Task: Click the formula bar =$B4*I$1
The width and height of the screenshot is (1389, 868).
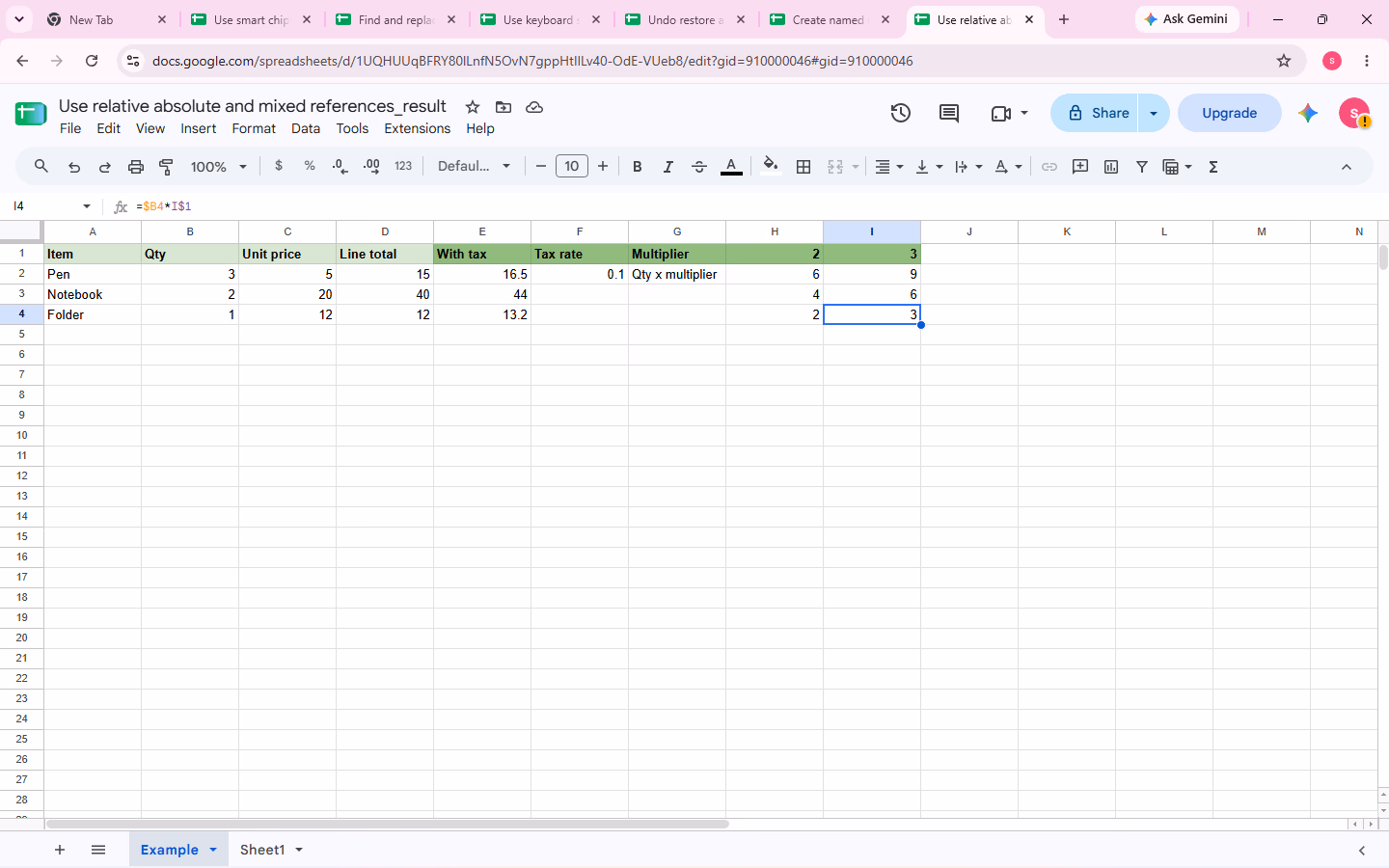Action: [x=752, y=206]
